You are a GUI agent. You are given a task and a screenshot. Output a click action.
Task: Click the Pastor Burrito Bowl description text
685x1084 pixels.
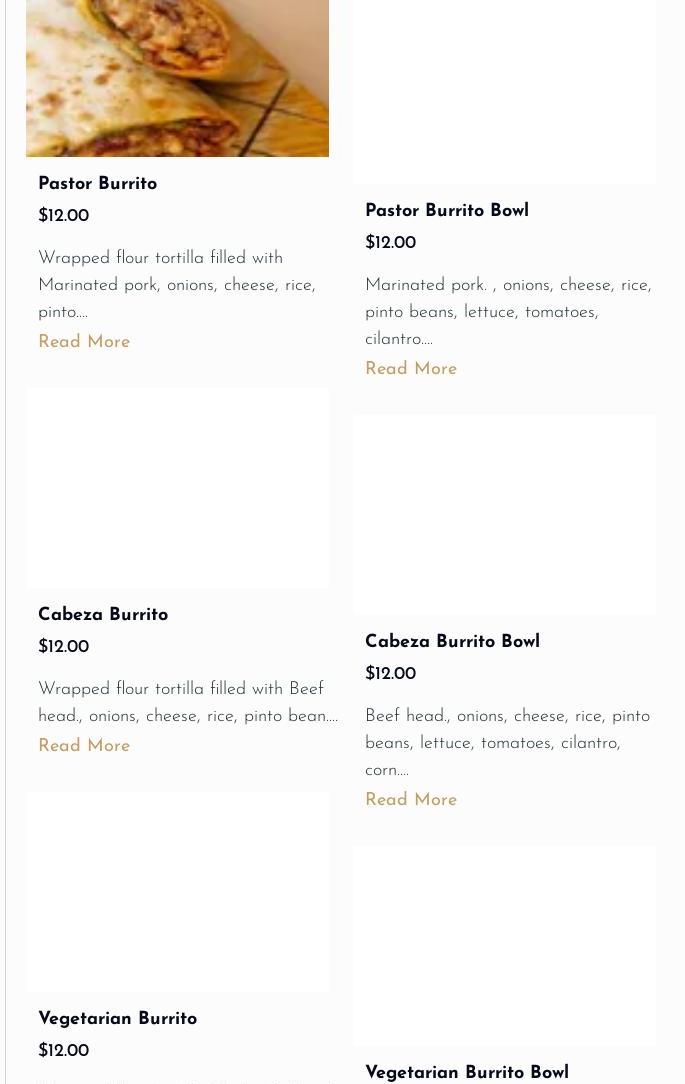pyautogui.click(x=507, y=312)
